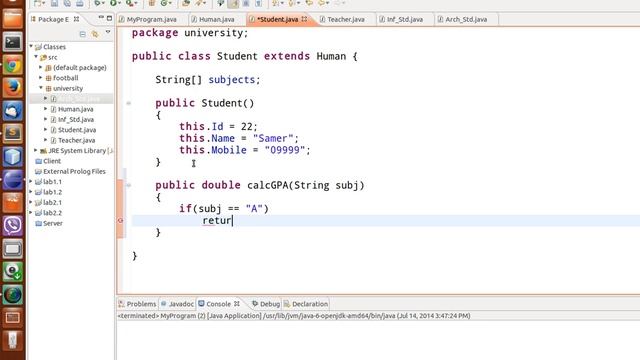
Task: Minimize the Package Explorer view
Action: 101,18
